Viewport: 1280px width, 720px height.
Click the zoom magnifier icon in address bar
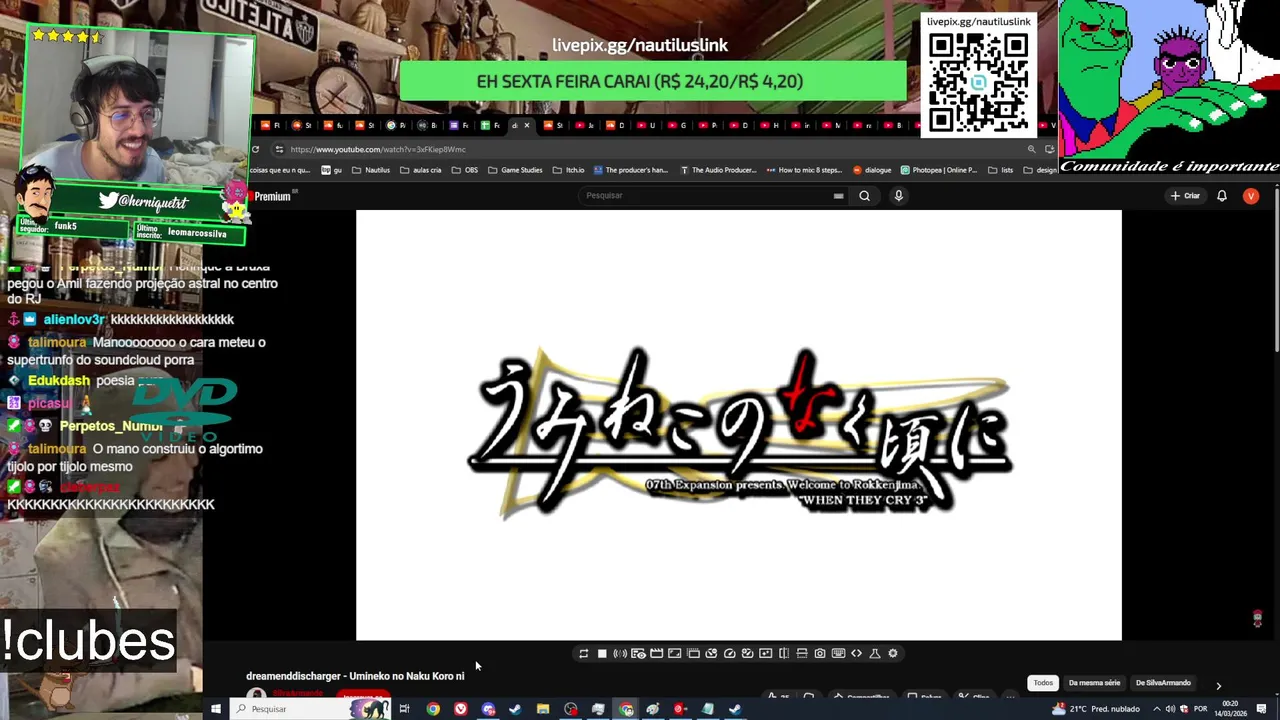[1031, 149]
